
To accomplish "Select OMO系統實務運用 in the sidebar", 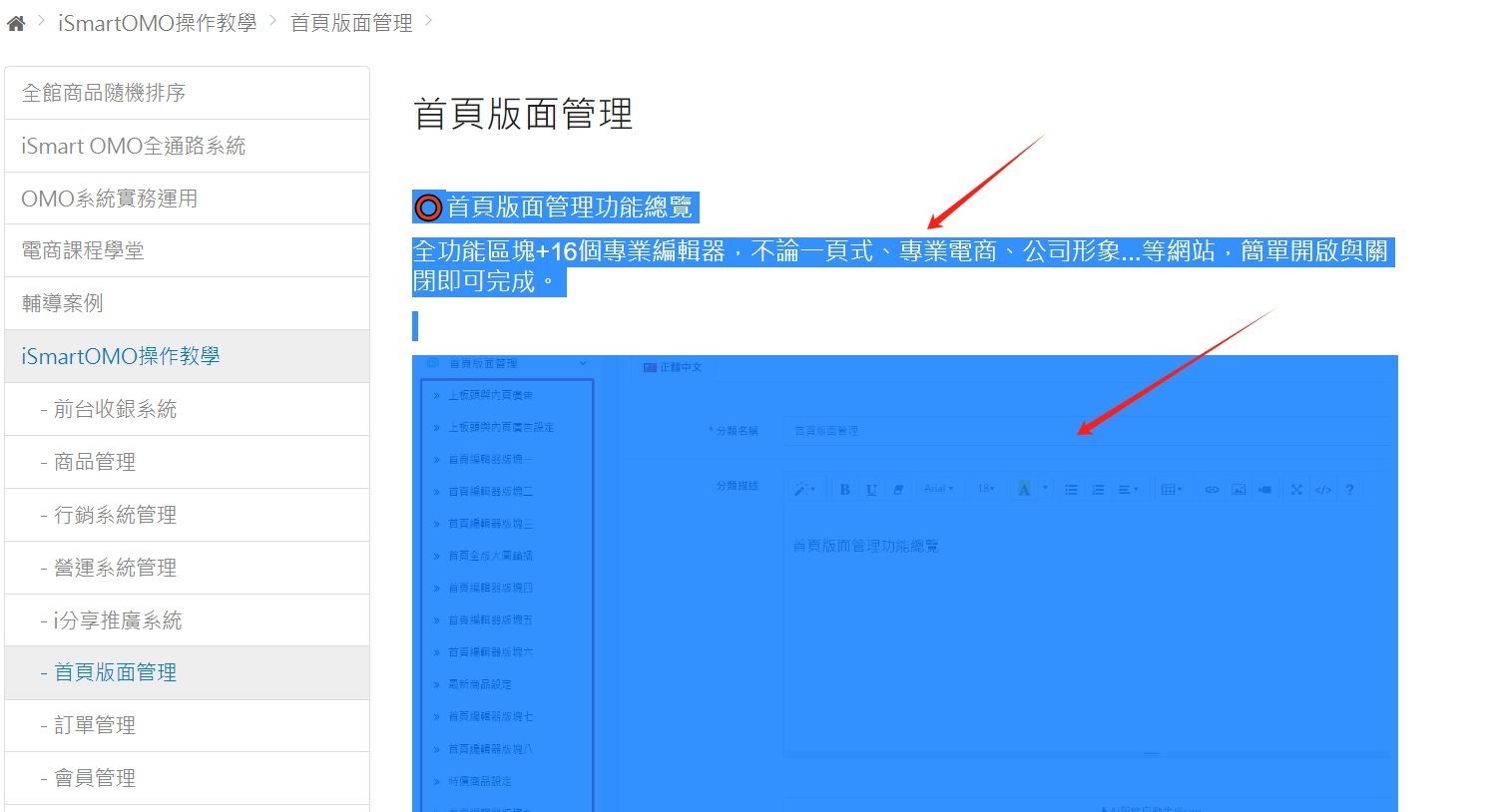I will (187, 199).
